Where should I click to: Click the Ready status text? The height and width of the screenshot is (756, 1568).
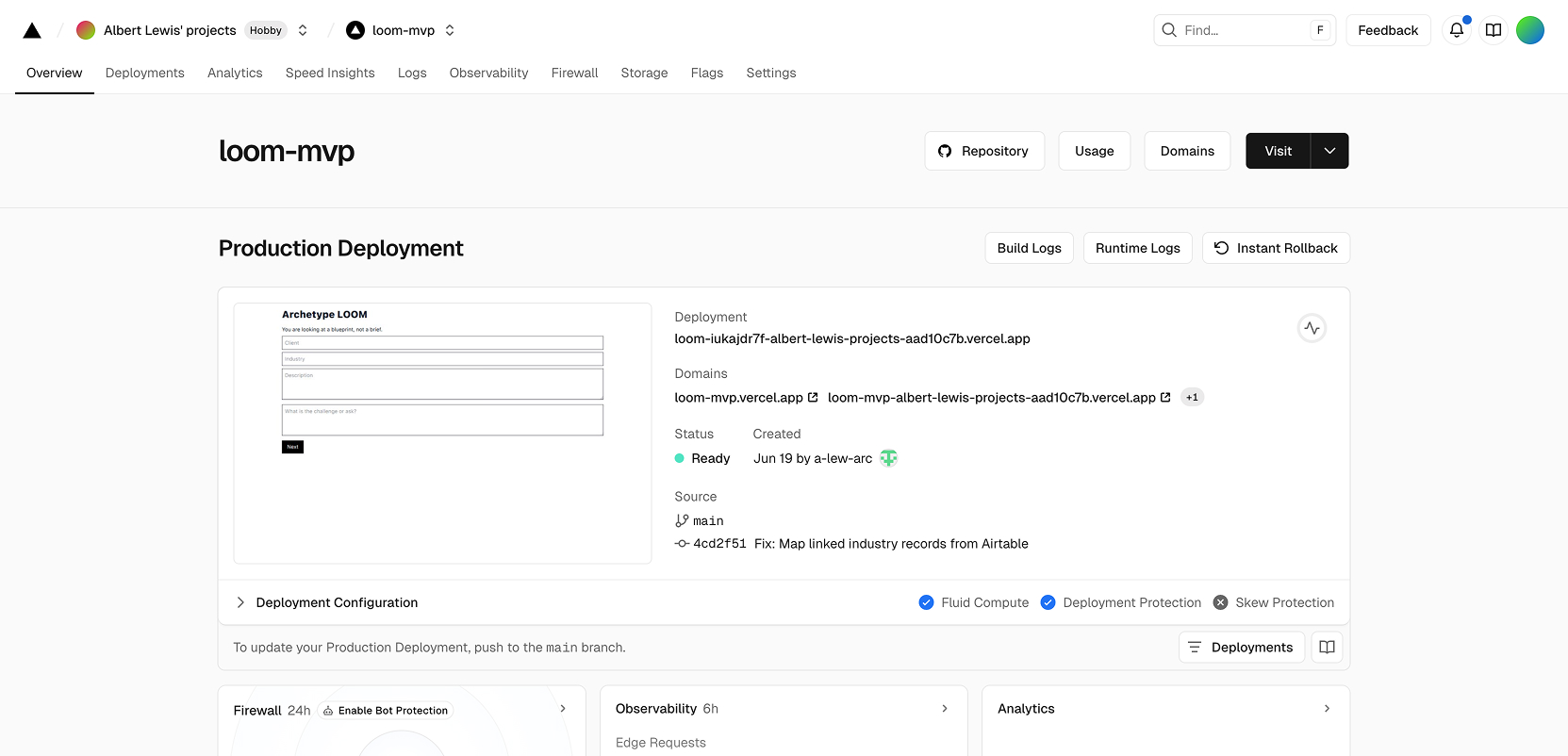click(x=711, y=458)
